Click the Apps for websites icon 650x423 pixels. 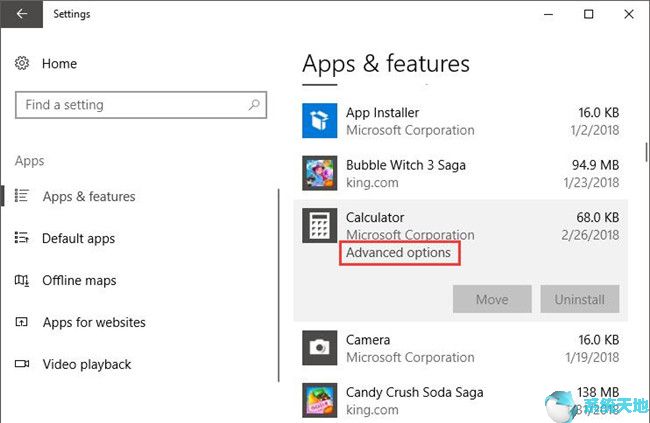coord(22,322)
